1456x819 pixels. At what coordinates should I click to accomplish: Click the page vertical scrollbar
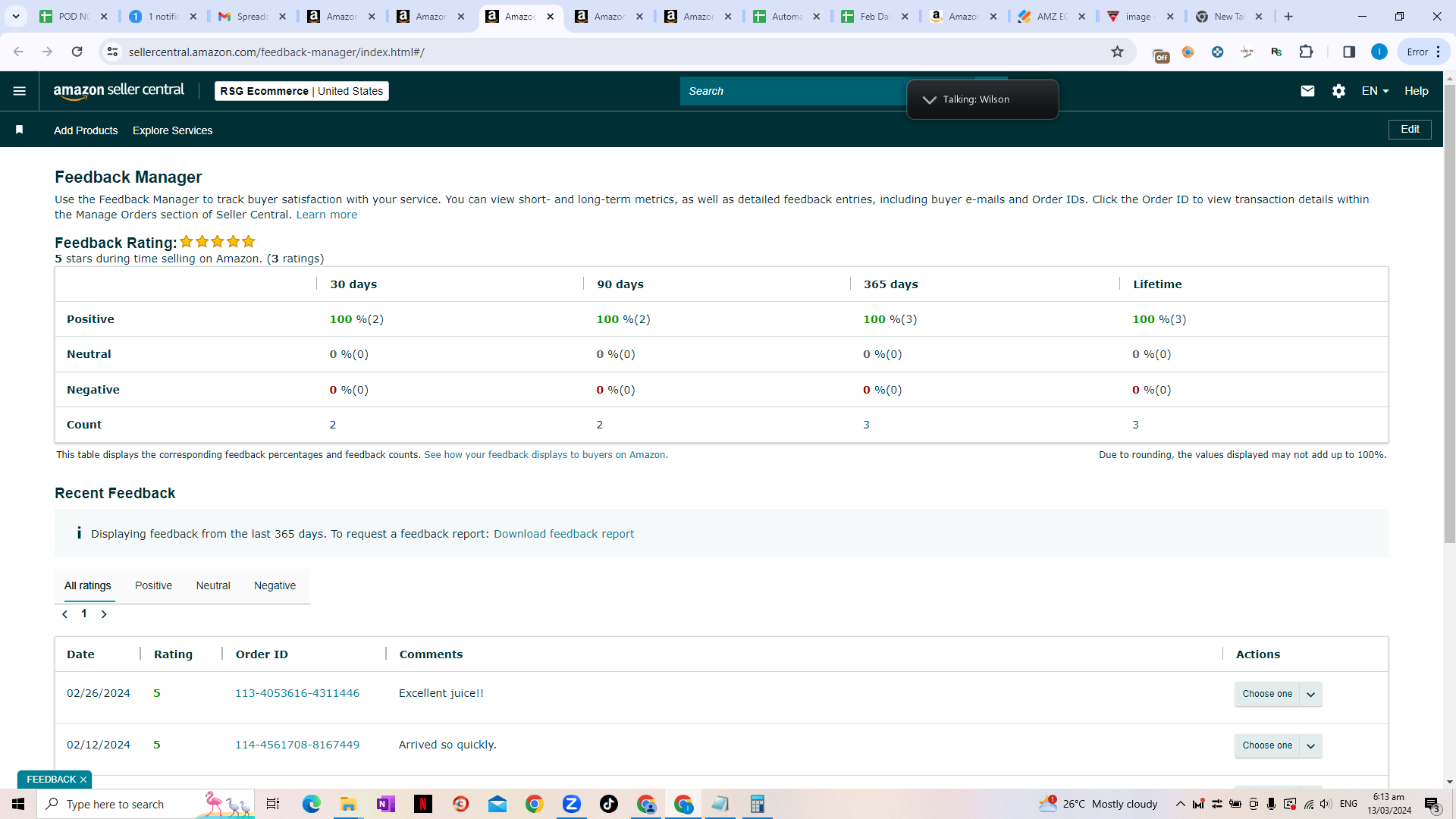pos(1449,313)
